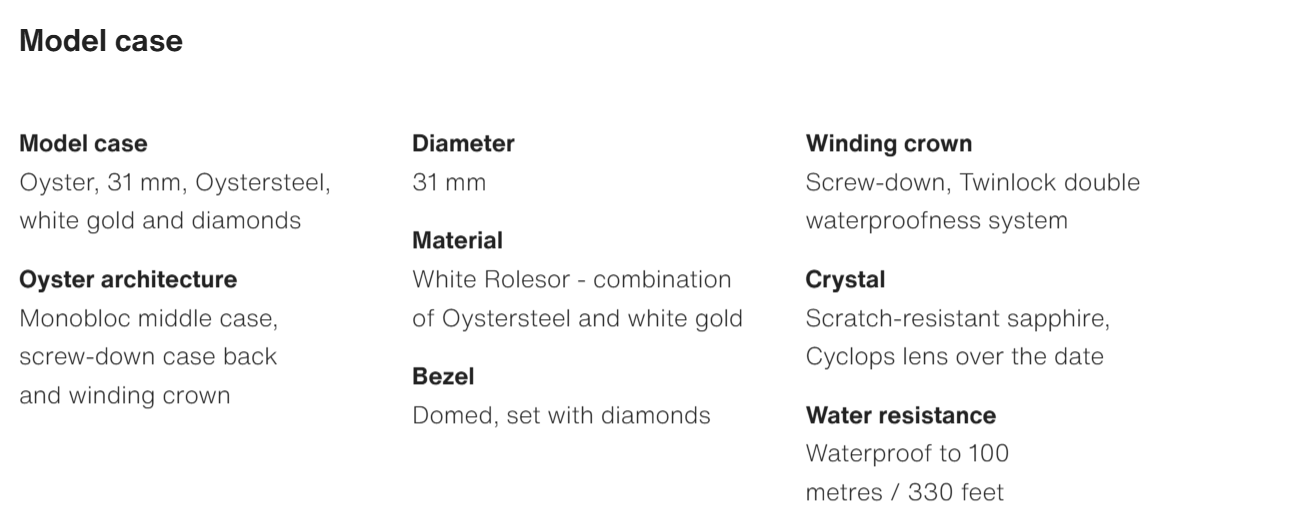Click the bold 'Crystal' label
The height and width of the screenshot is (521, 1291).
pyautogui.click(x=845, y=279)
